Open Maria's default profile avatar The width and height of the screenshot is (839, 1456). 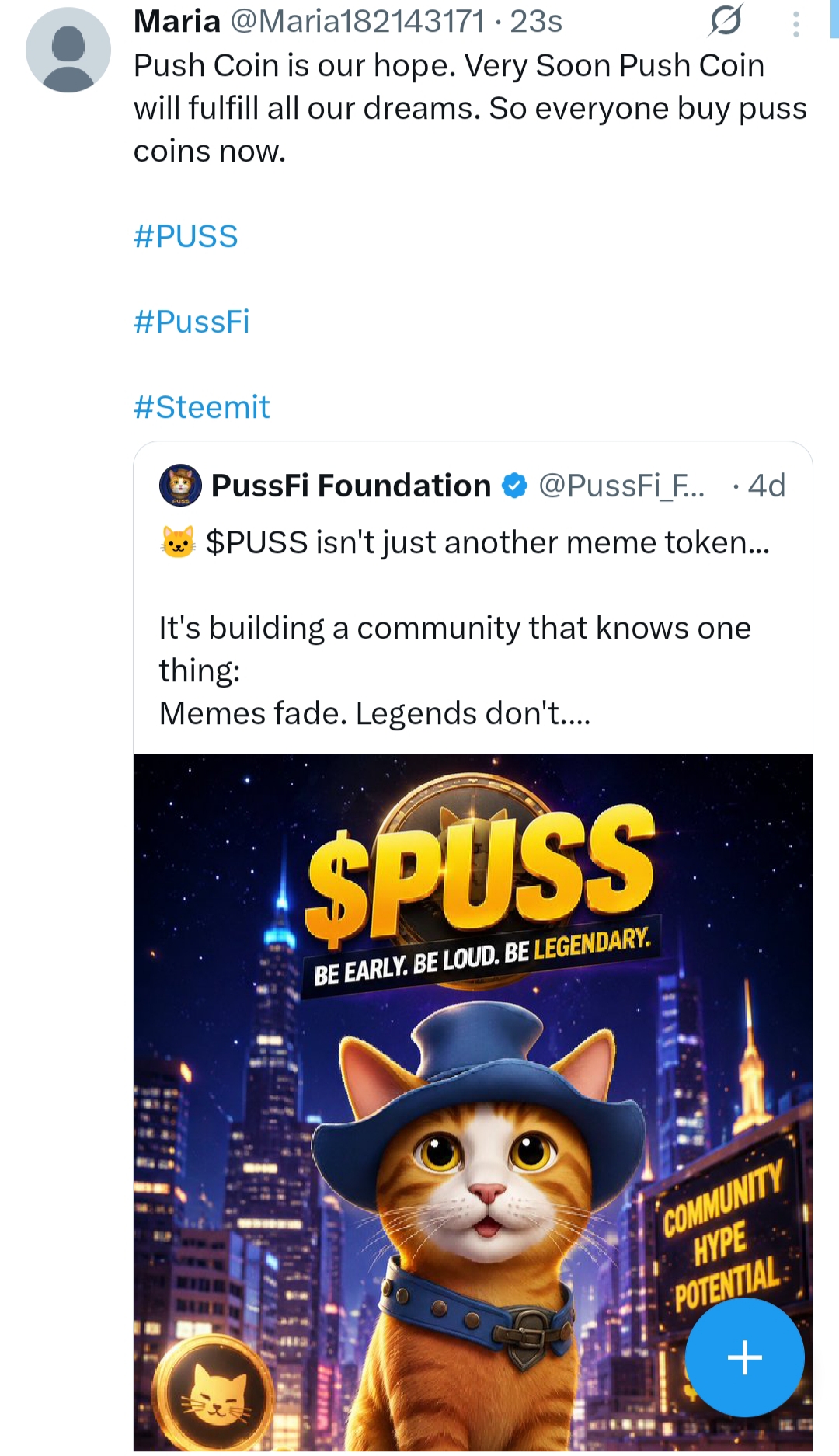tap(68, 50)
